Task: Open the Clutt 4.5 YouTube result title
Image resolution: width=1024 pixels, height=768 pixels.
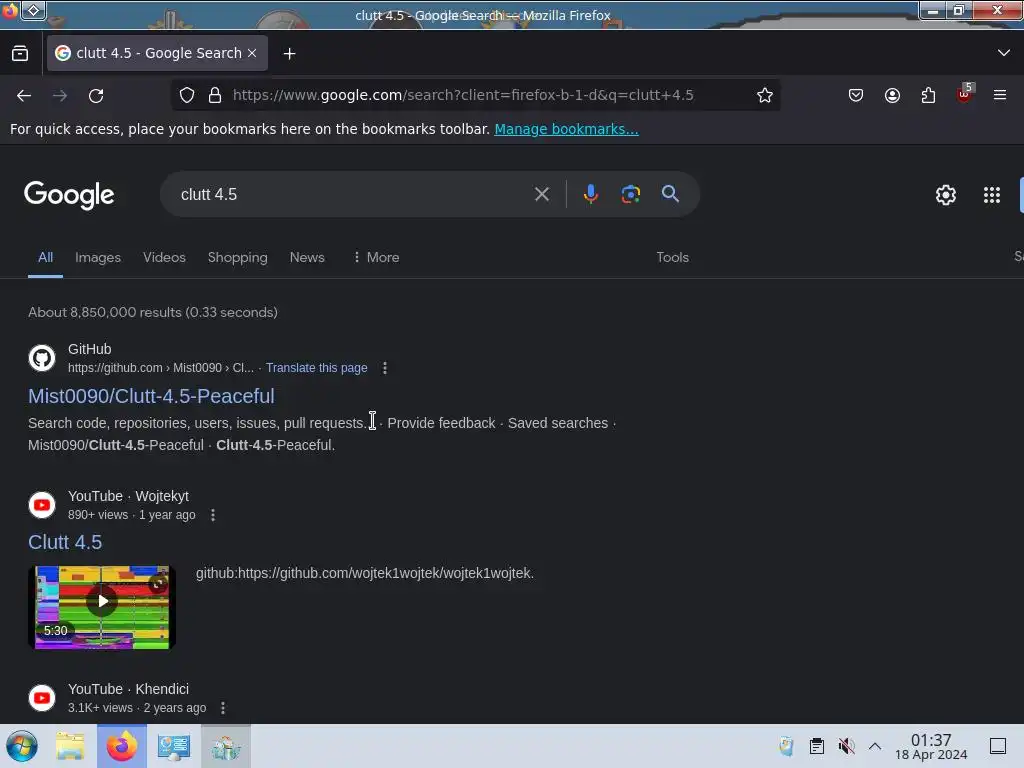Action: [x=65, y=542]
